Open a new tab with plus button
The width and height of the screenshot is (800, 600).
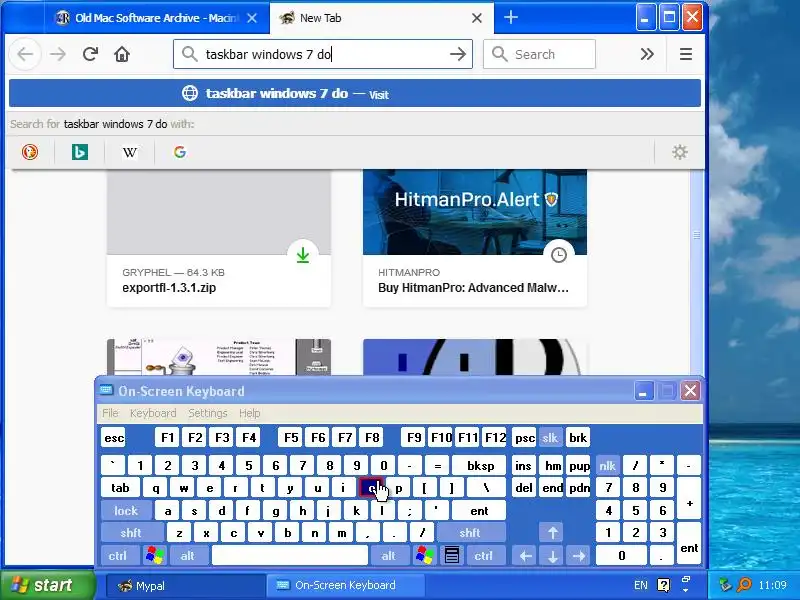pos(511,17)
